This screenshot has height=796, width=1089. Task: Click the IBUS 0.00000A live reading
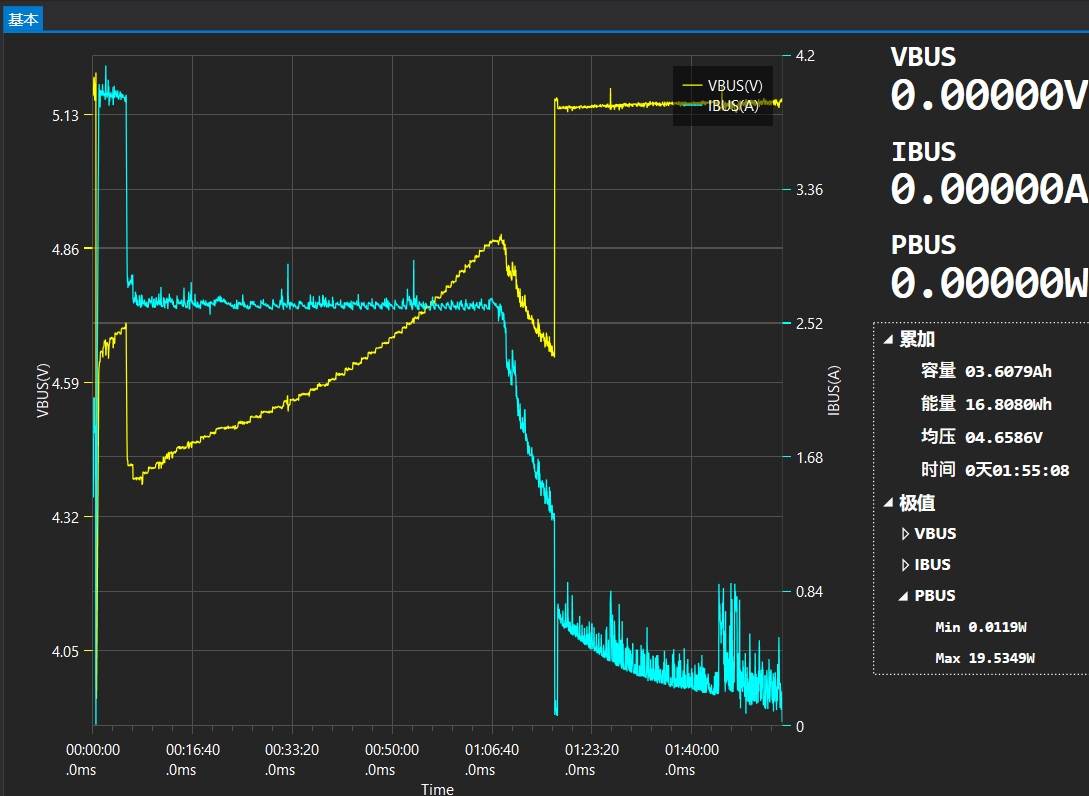(989, 189)
